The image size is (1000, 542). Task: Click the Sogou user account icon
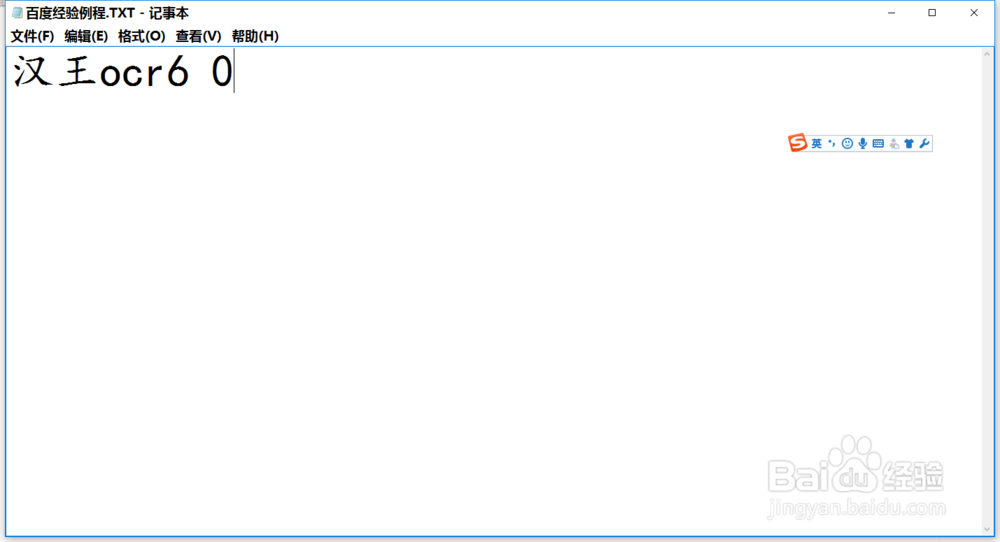pyautogui.click(x=894, y=143)
